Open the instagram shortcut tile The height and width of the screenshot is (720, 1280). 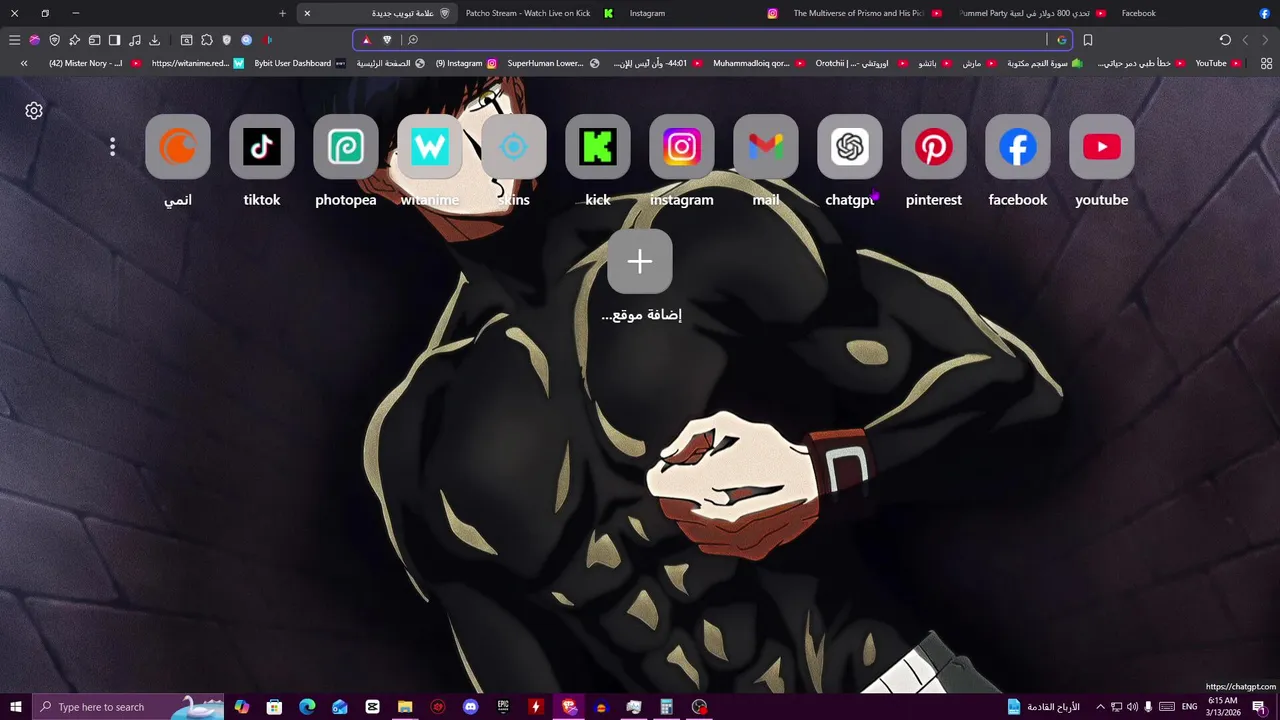point(682,147)
